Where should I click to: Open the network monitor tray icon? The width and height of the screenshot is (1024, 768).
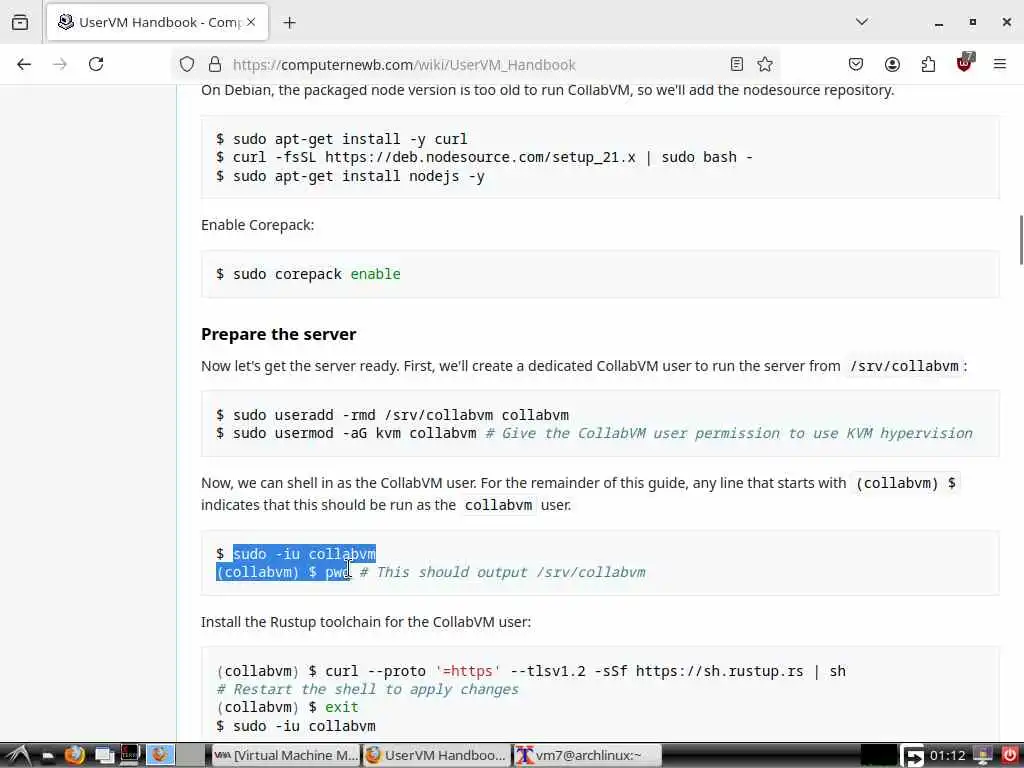coord(982,756)
